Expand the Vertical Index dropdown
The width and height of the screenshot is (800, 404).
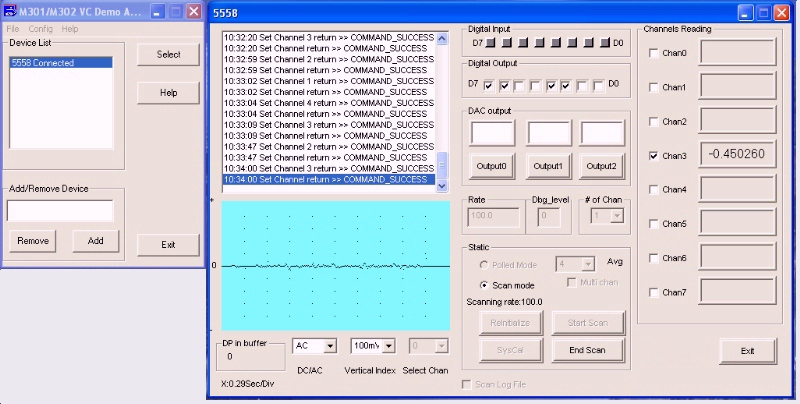pos(373,345)
